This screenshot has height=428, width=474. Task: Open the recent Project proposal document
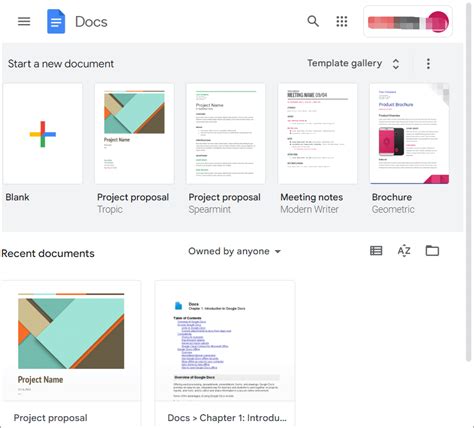(71, 354)
